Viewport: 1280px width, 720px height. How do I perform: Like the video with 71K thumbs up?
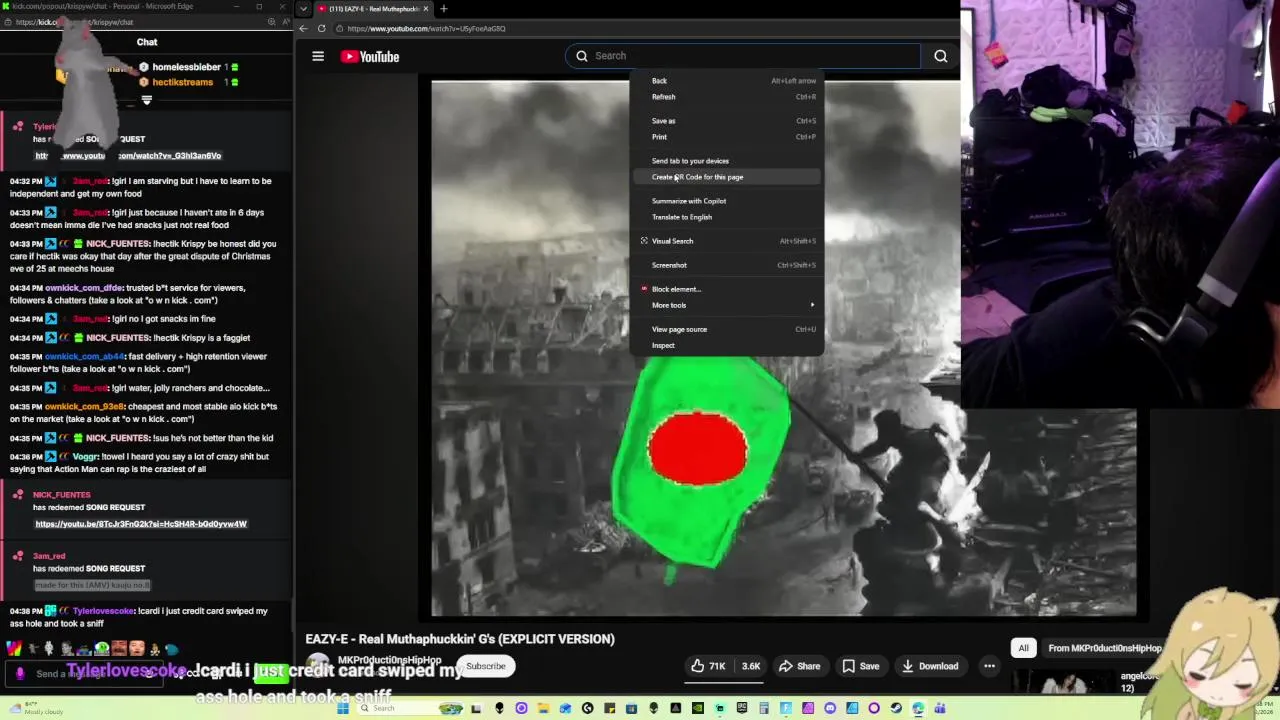pyautogui.click(x=708, y=666)
